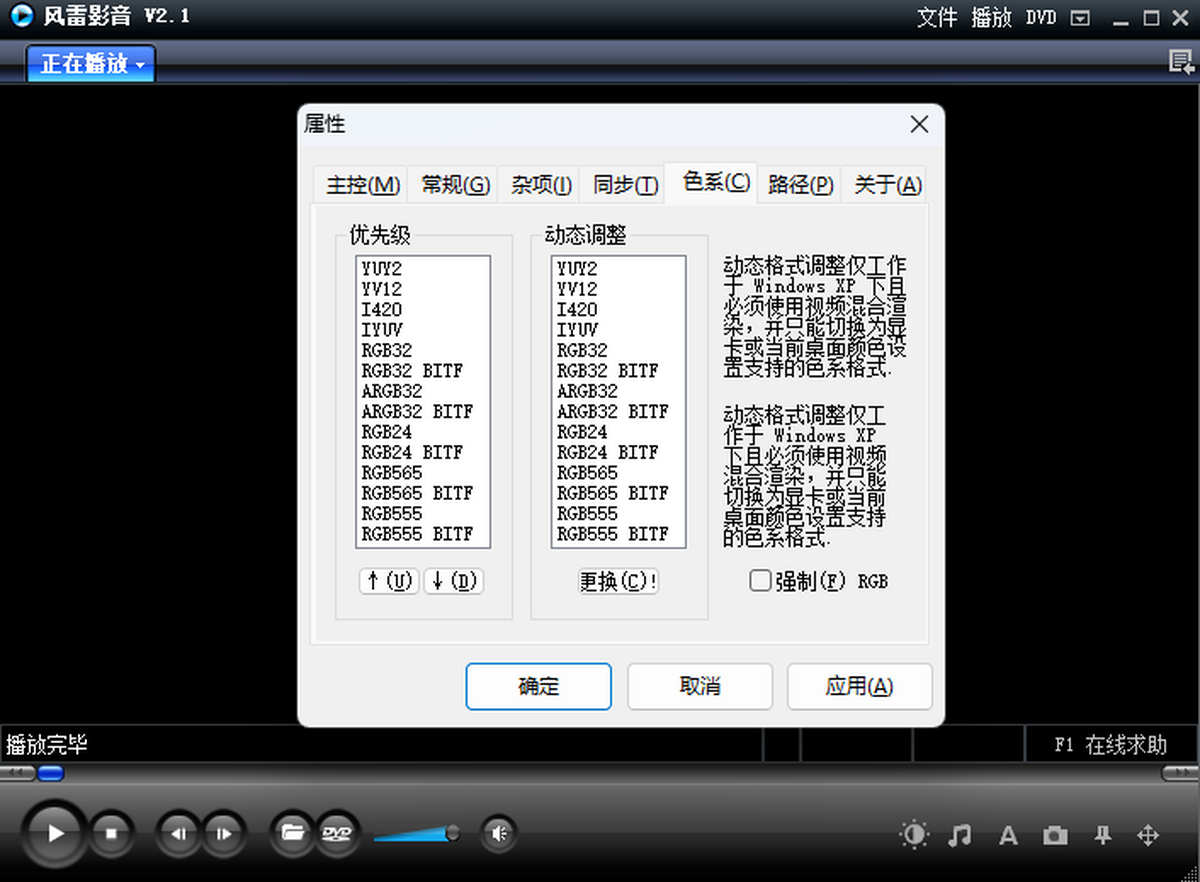Click the 应用(A) button
This screenshot has height=882, width=1200.
(859, 686)
